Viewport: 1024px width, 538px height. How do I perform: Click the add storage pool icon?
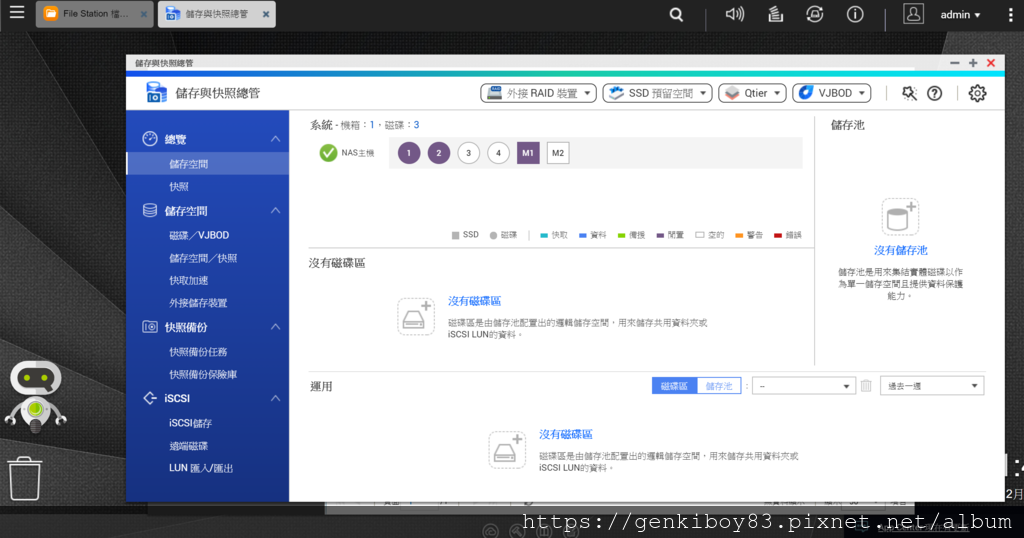click(x=901, y=217)
